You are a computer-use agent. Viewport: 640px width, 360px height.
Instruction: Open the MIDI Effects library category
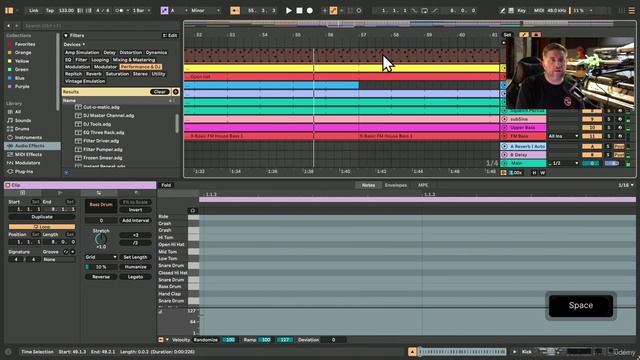[28, 154]
